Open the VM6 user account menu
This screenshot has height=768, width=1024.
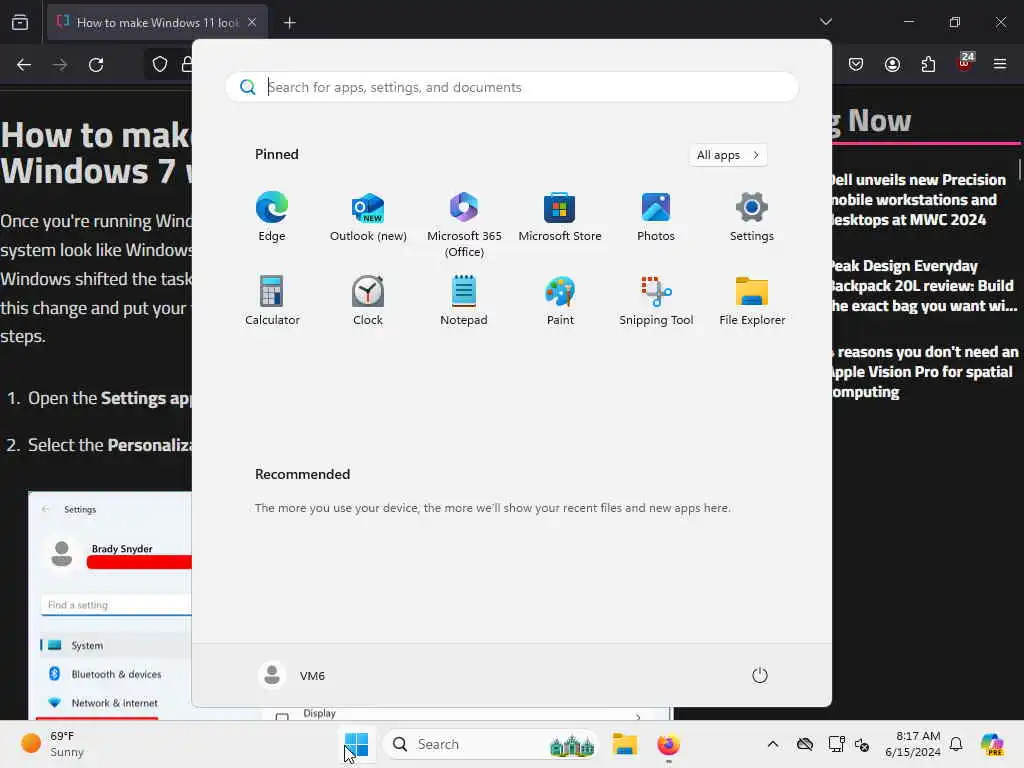click(x=292, y=675)
